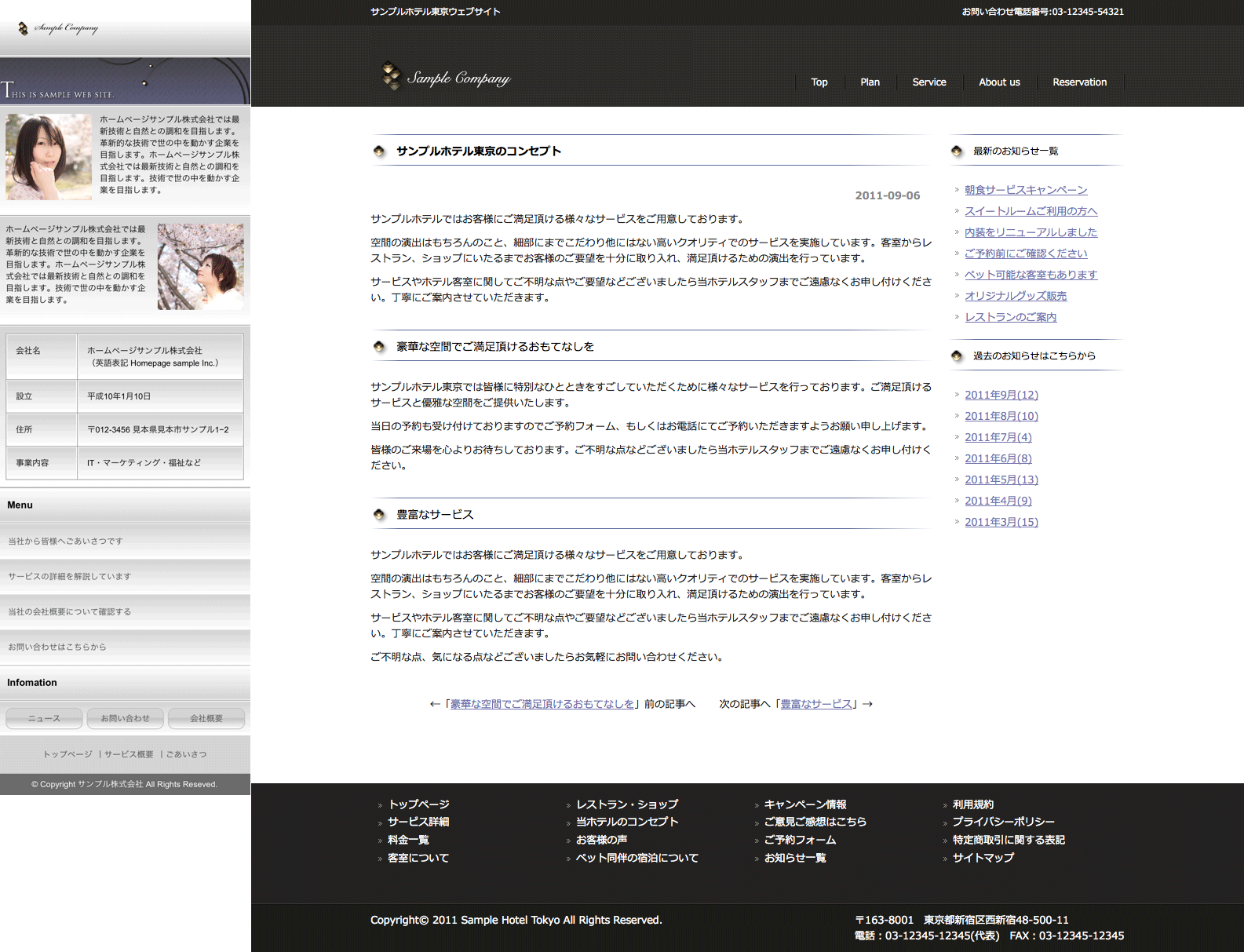1244x952 pixels.
Task: Click the cherry blossom photo thumbnail
Action: click(x=200, y=266)
